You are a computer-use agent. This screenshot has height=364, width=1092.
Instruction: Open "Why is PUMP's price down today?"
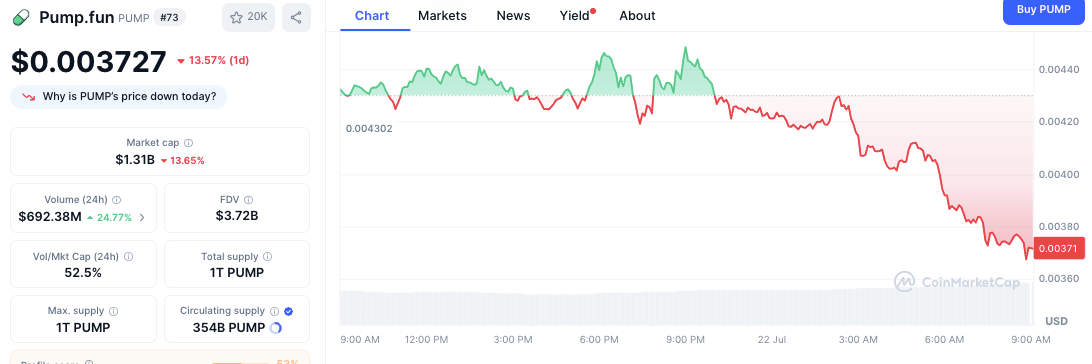(118, 97)
